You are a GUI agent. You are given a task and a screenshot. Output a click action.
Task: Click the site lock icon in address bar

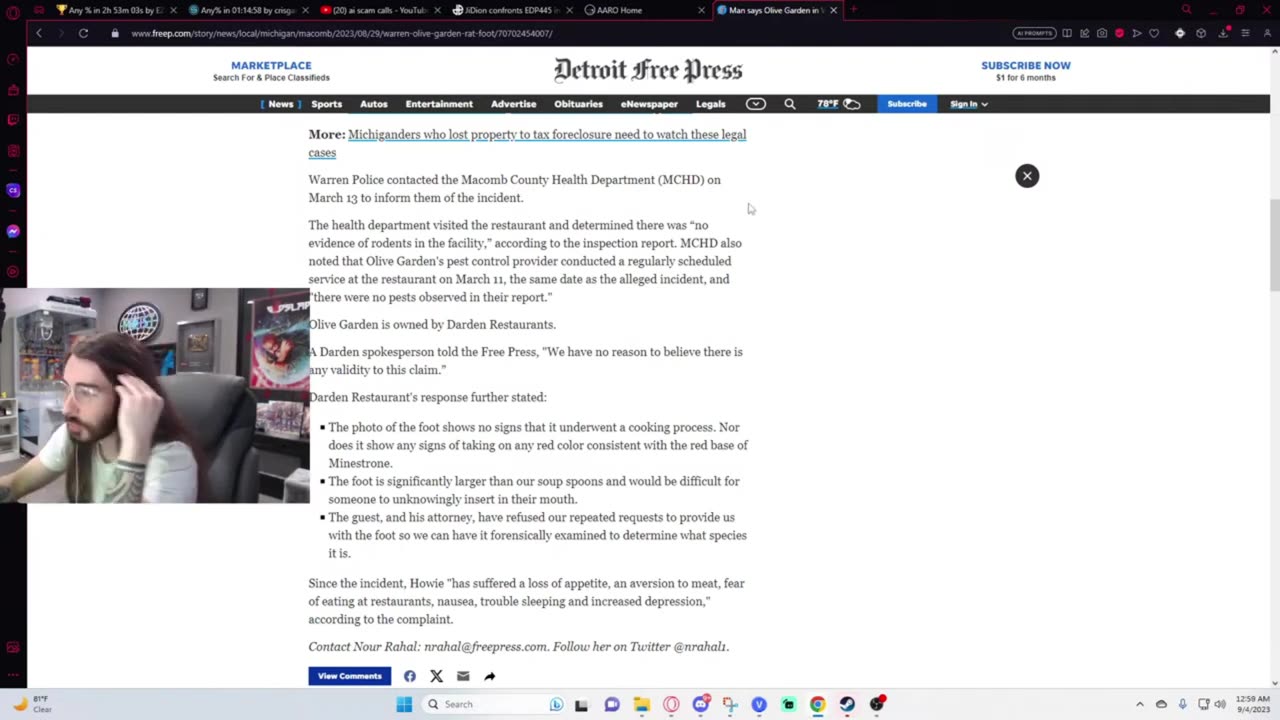point(115,33)
